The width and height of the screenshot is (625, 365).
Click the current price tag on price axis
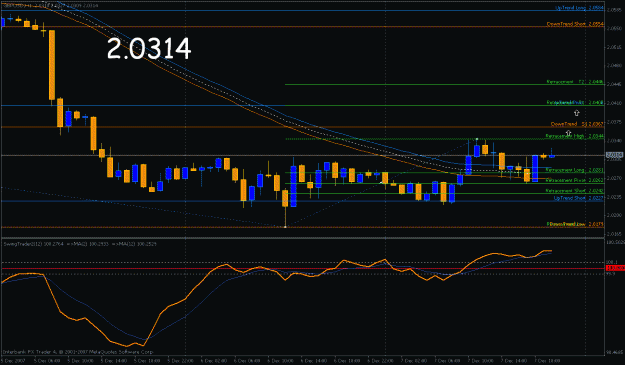coord(614,155)
